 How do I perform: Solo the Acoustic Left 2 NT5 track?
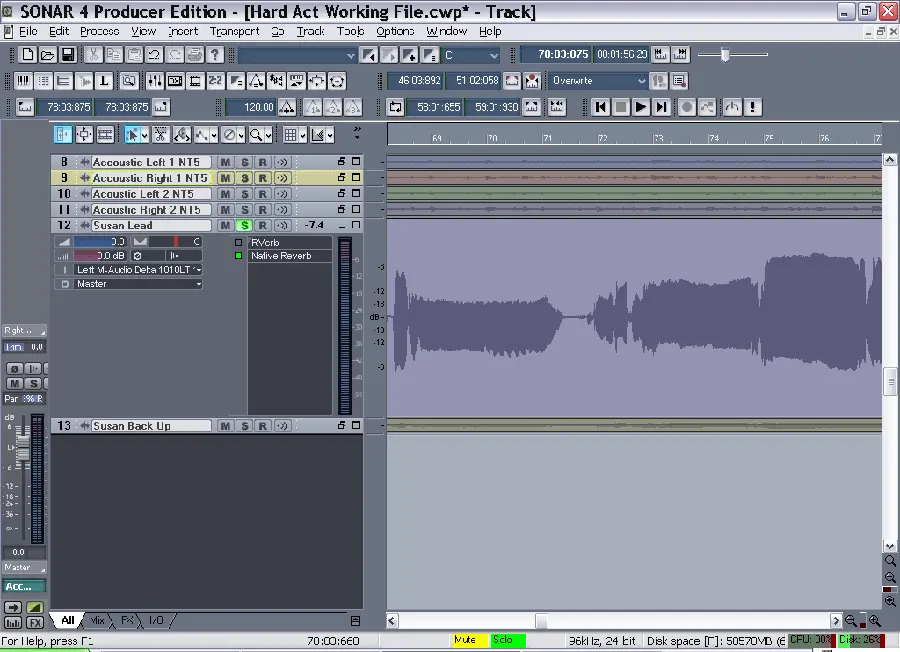pos(245,194)
